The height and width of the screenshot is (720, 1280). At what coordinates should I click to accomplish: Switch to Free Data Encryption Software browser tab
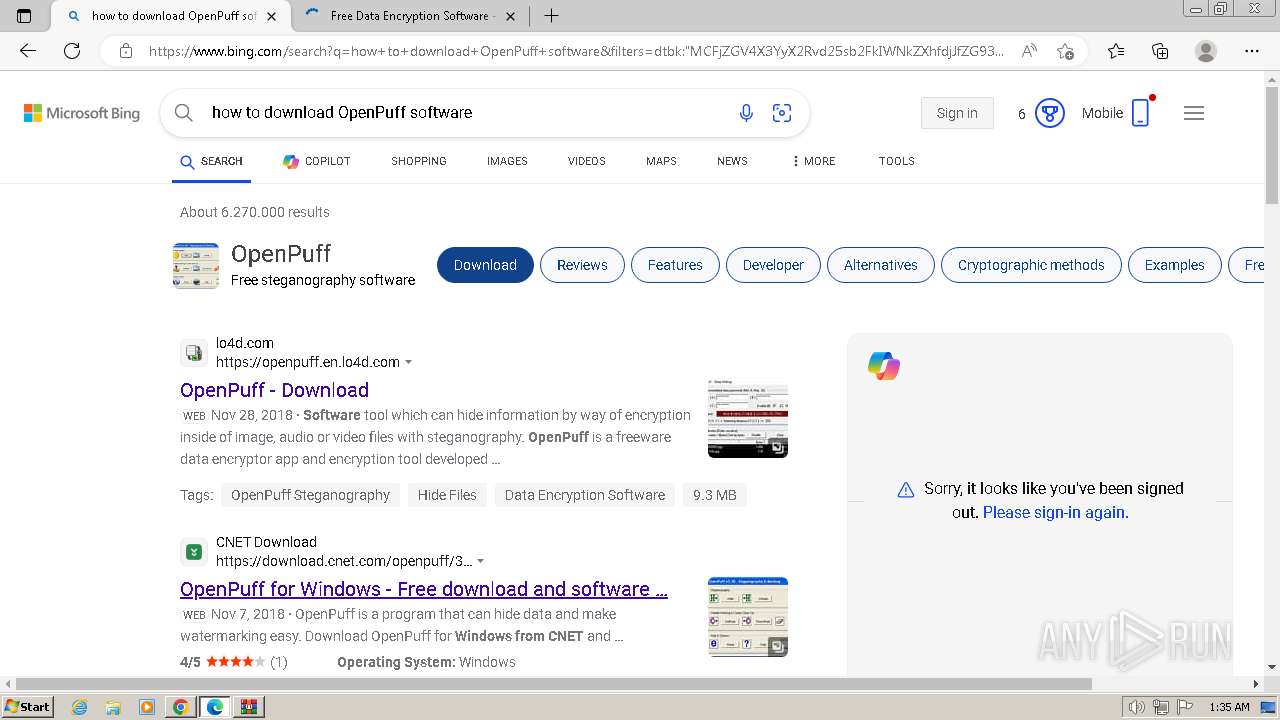pyautogui.click(x=411, y=16)
